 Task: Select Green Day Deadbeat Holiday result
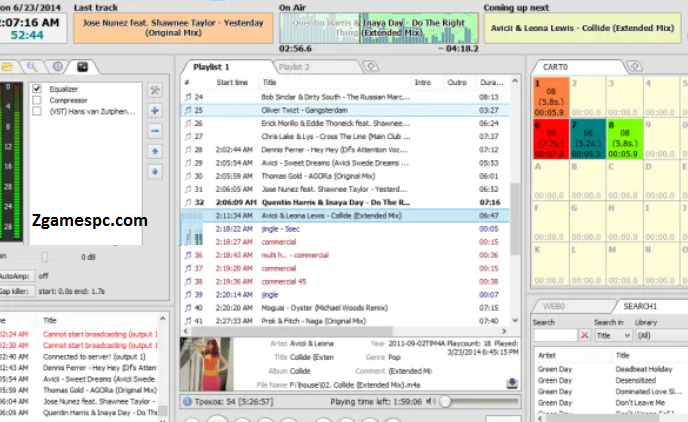611,369
